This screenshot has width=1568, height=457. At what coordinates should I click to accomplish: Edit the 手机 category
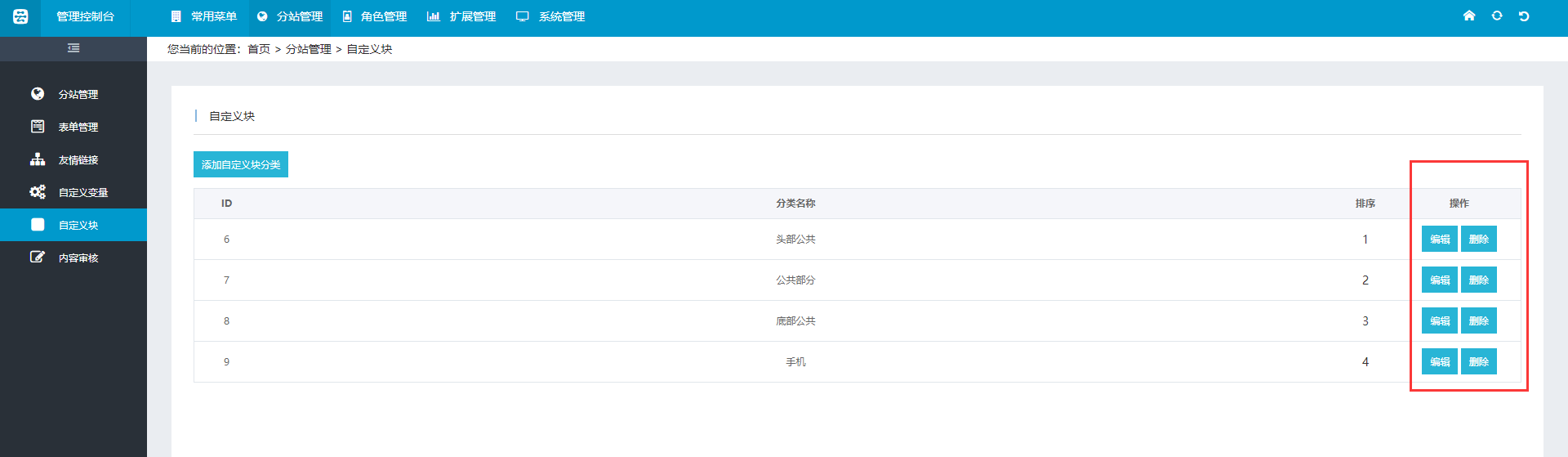[1440, 361]
